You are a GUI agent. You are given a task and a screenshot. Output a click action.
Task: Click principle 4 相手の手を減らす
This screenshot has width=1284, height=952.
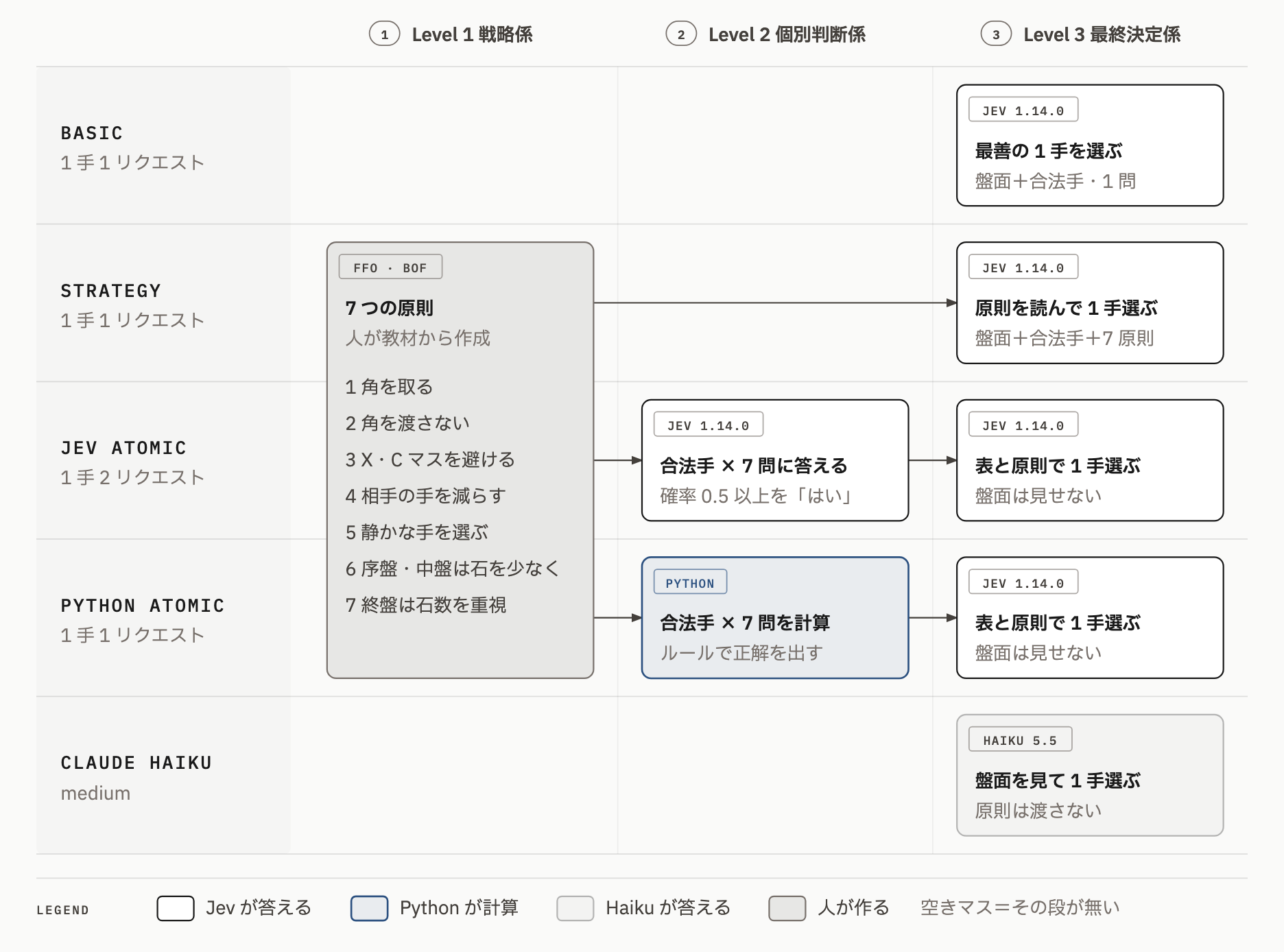coord(425,496)
